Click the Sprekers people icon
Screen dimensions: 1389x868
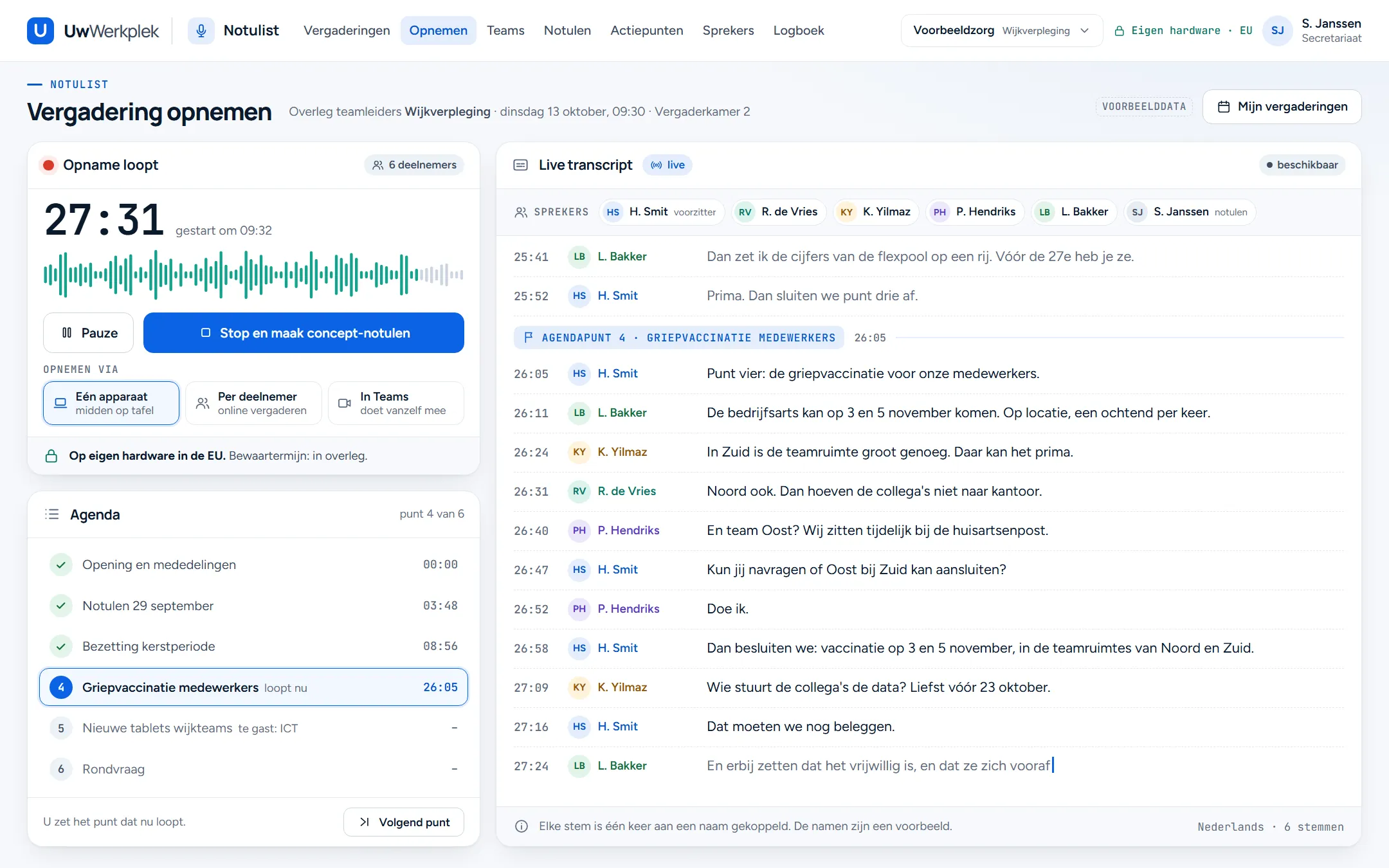pos(521,212)
